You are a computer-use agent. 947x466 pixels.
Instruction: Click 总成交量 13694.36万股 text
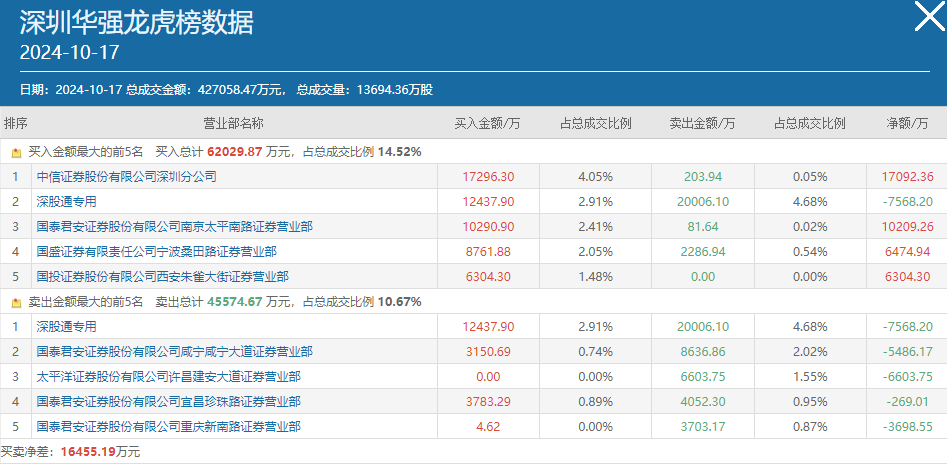click(365, 90)
